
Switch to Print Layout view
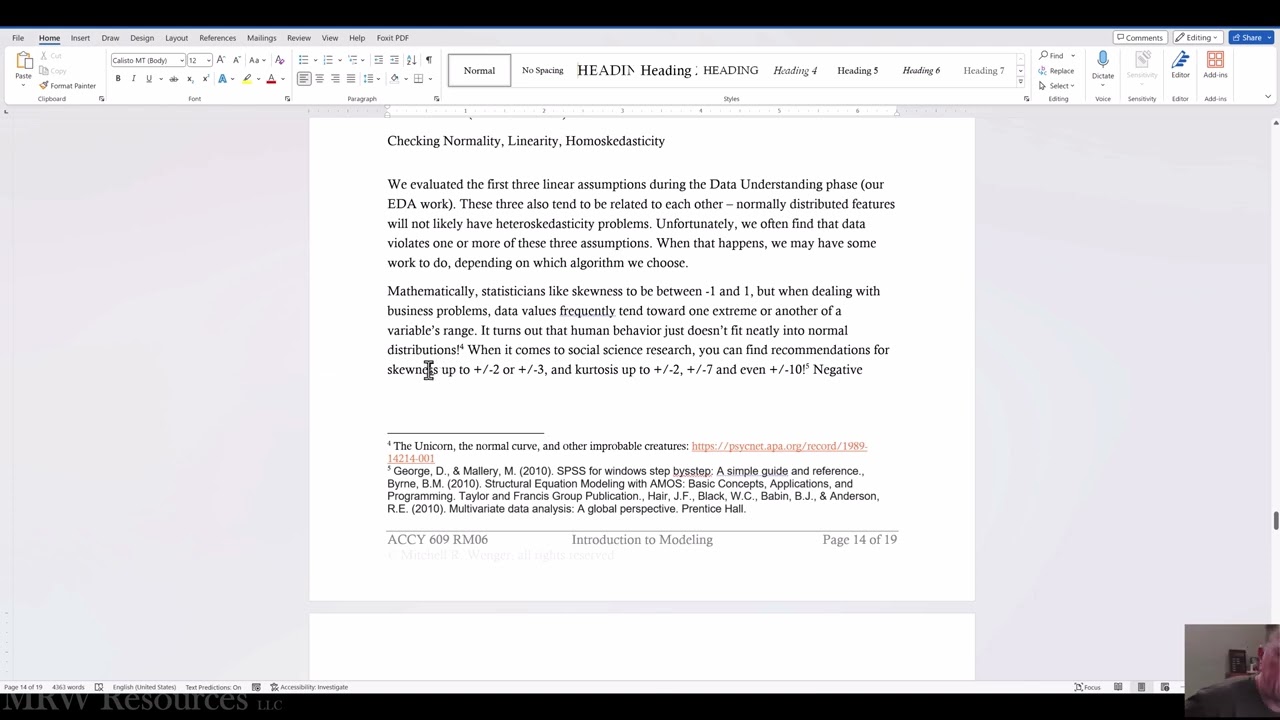tap(1141, 687)
